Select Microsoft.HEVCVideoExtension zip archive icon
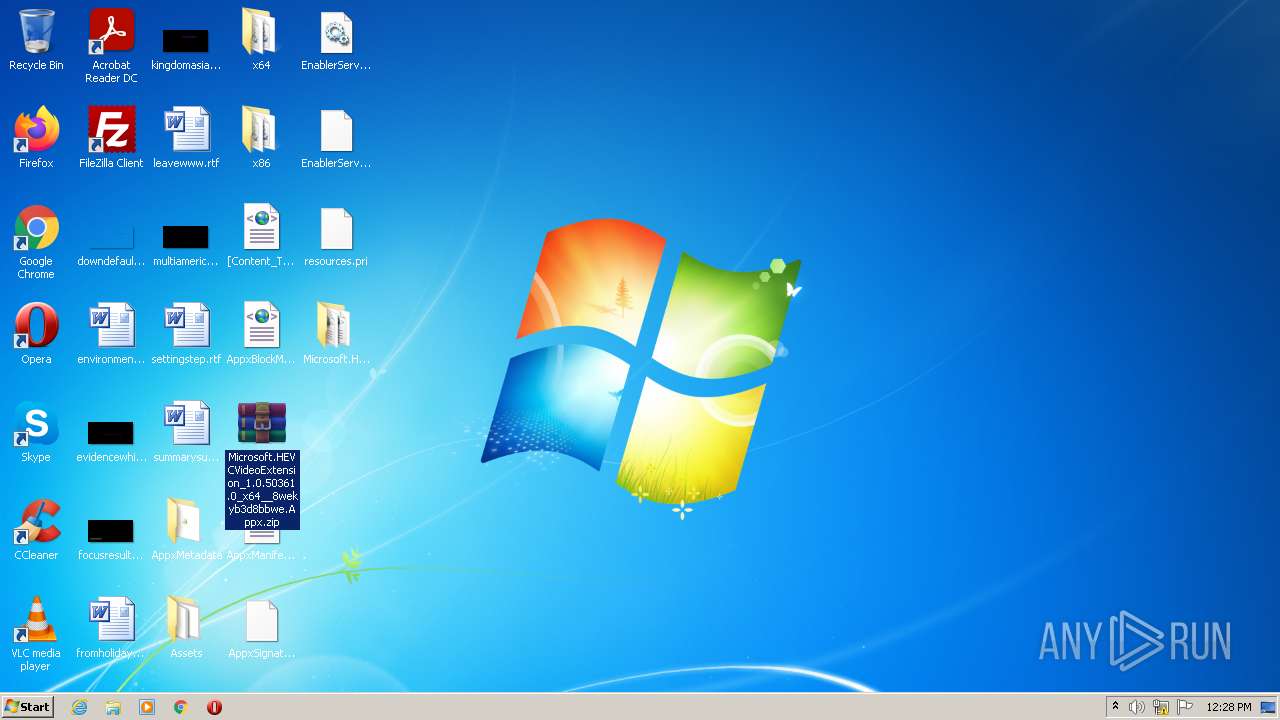The image size is (1280, 720). (x=262, y=423)
